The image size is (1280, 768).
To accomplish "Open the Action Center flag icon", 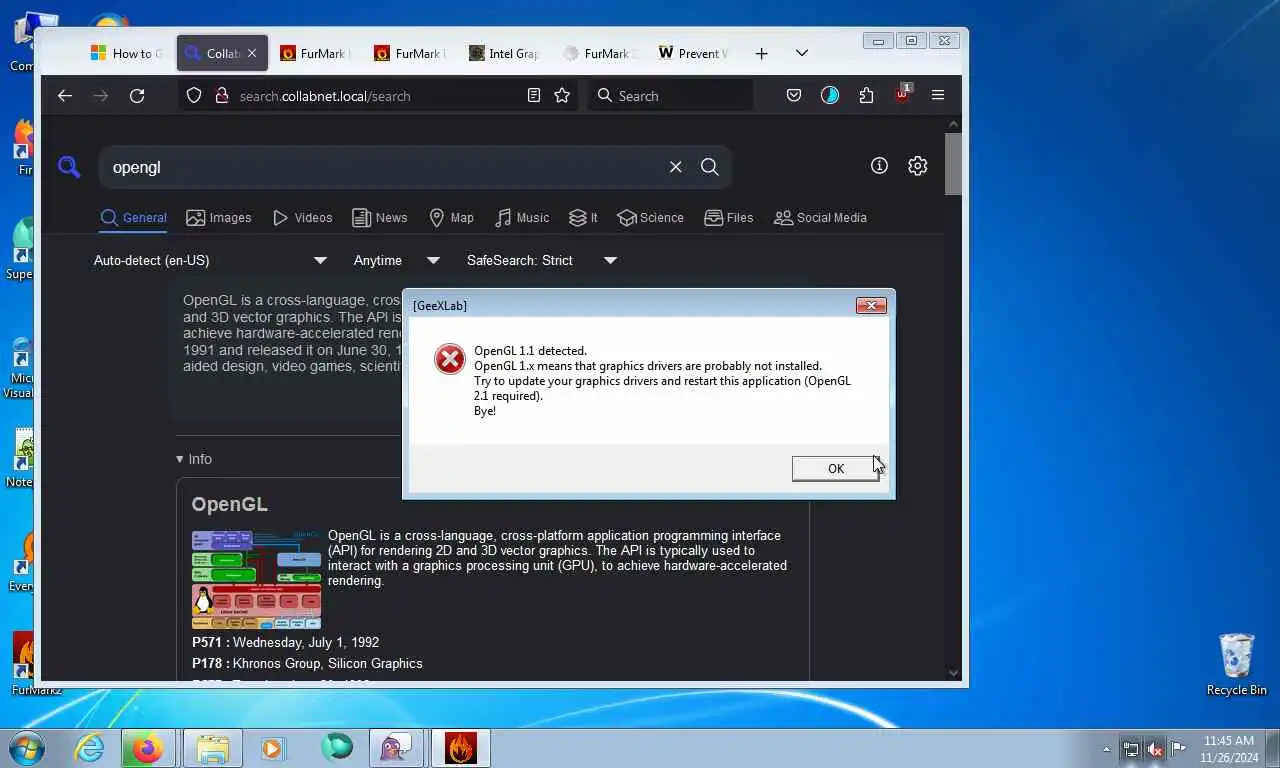I will coord(1179,748).
